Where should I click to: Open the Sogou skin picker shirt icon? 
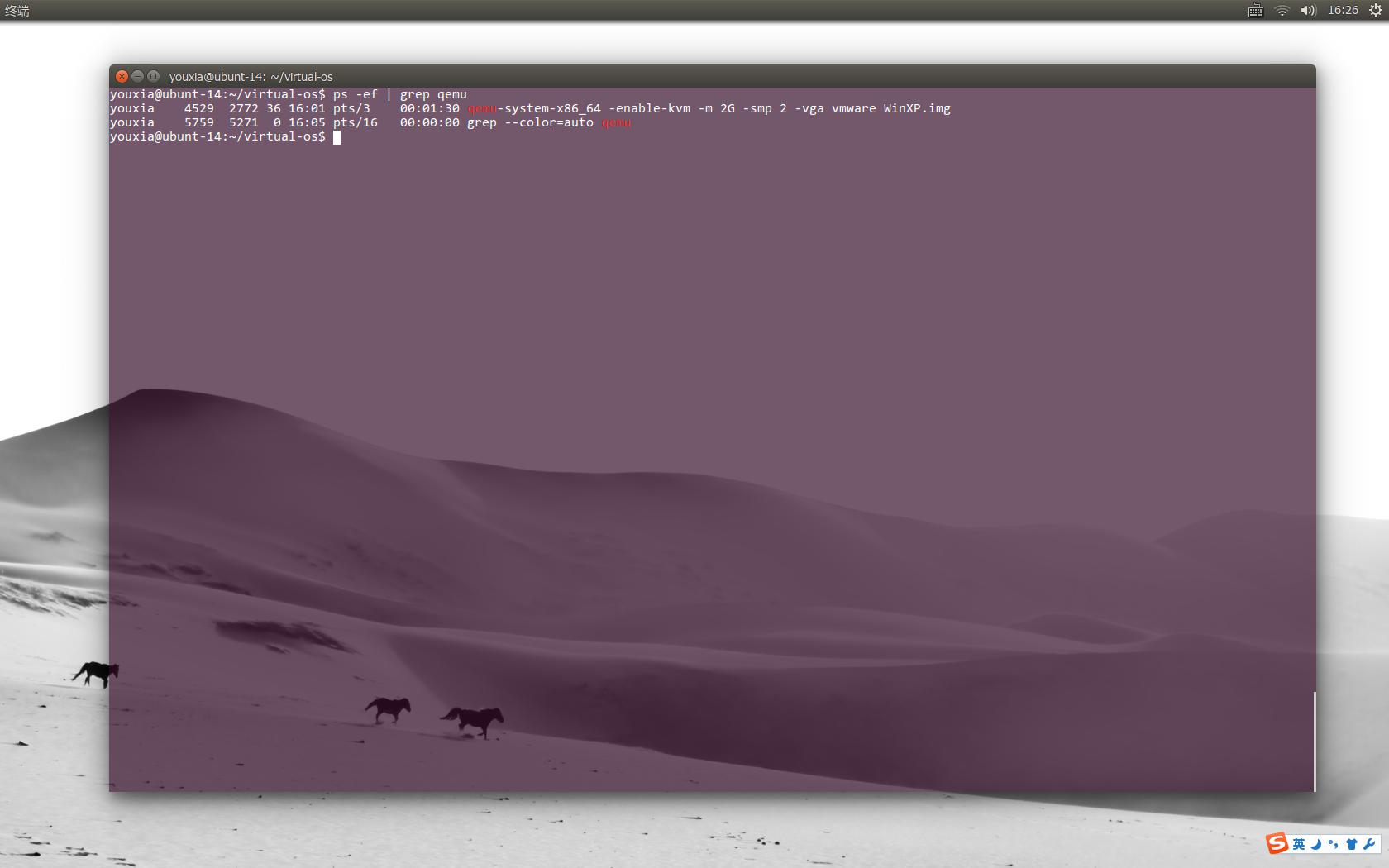coord(1351,844)
